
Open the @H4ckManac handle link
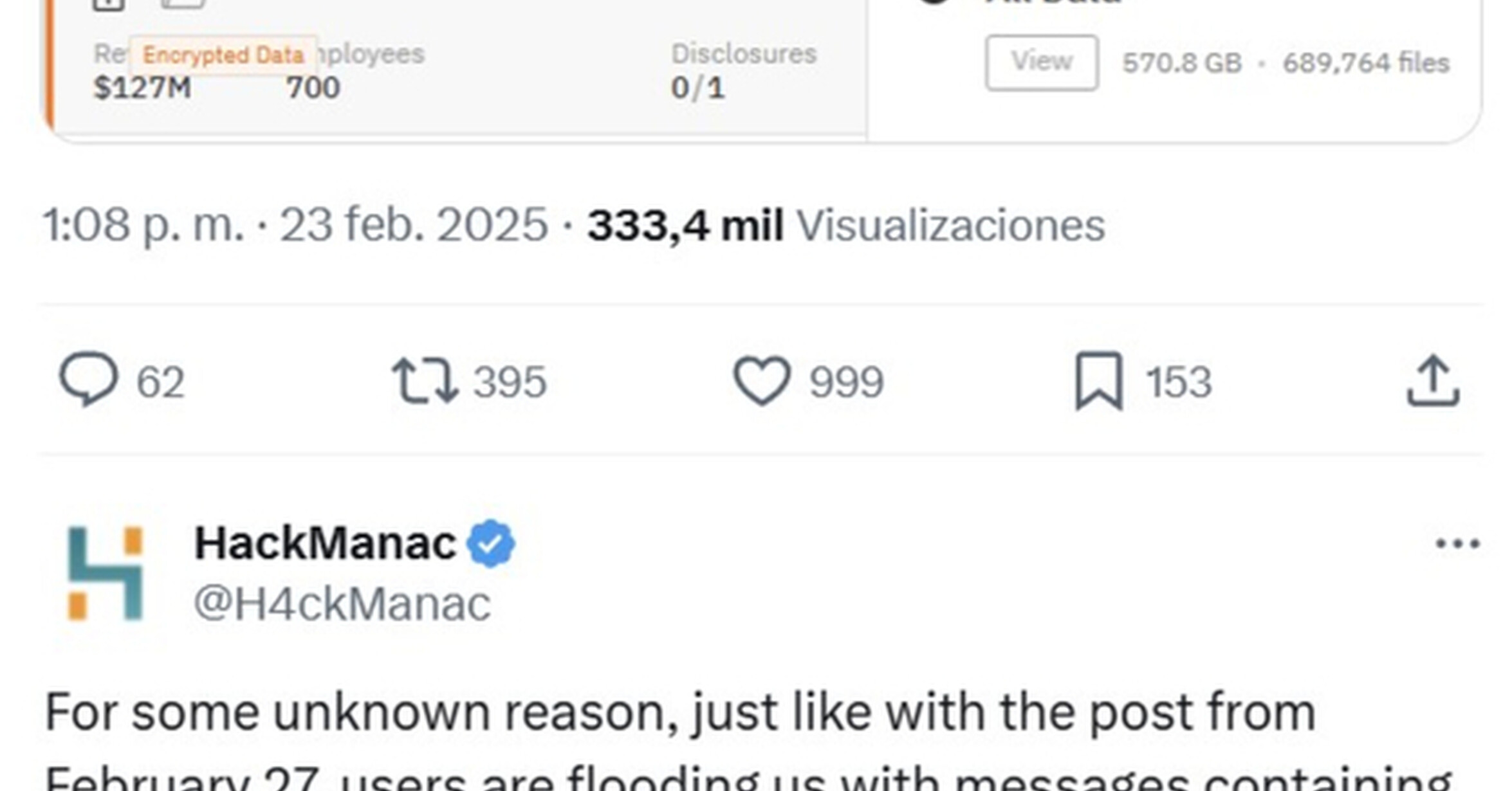coord(342,605)
